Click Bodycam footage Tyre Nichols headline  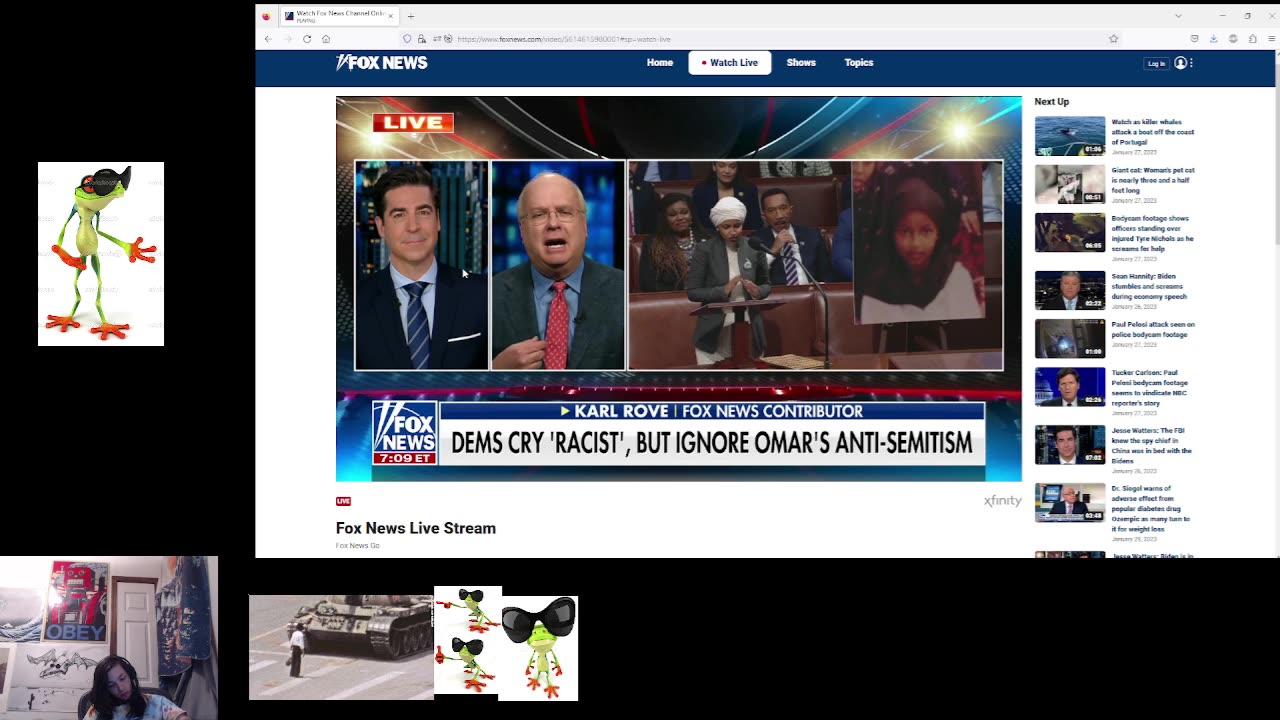(1153, 233)
